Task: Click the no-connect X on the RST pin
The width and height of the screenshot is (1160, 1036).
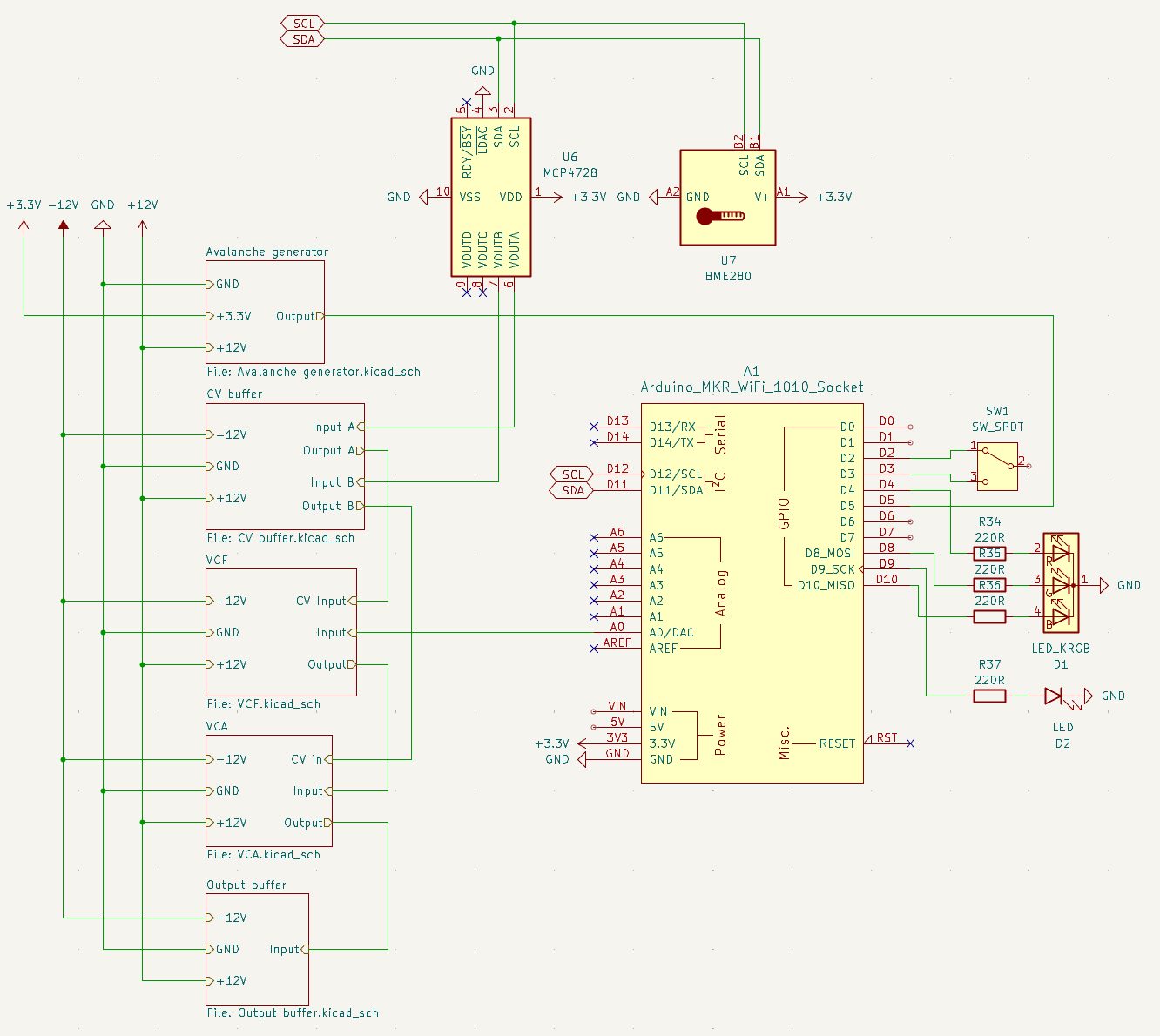Action: coord(910,743)
